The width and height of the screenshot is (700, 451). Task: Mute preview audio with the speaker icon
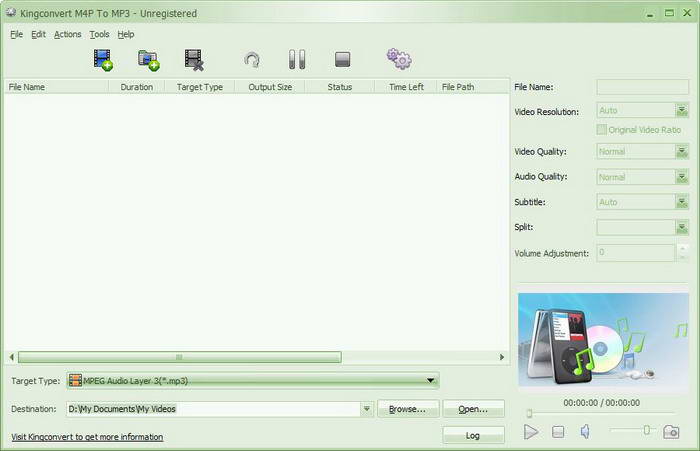585,431
